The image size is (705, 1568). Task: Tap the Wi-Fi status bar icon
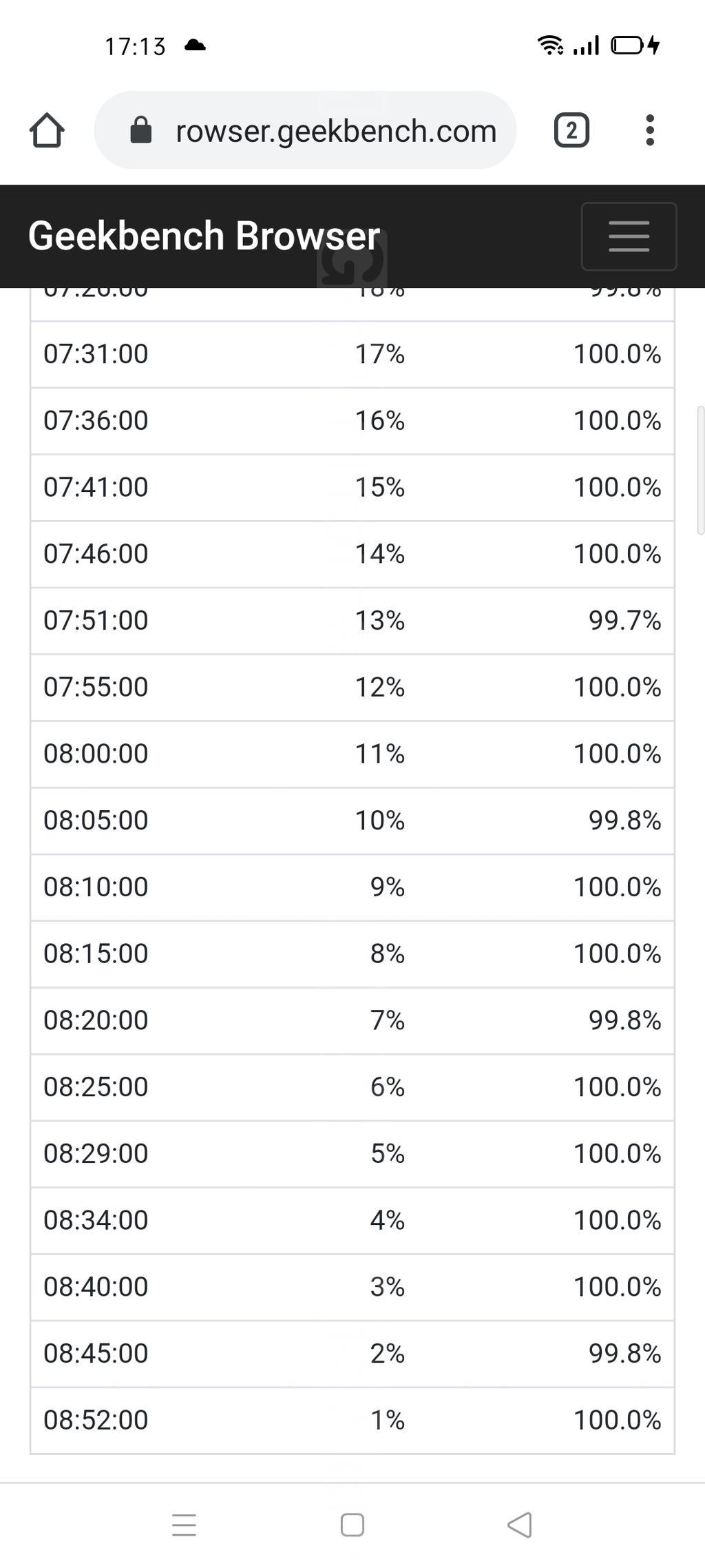pos(550,45)
